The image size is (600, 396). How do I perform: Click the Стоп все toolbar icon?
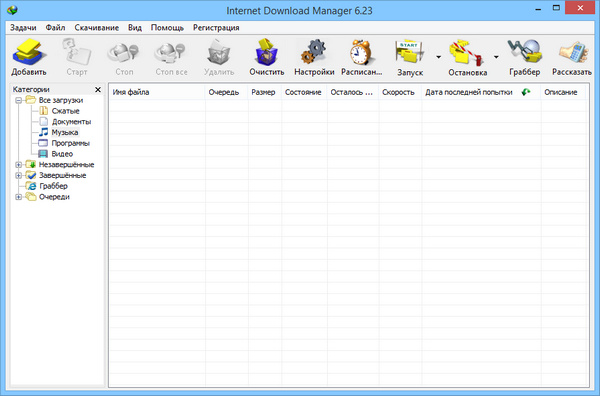coord(171,52)
